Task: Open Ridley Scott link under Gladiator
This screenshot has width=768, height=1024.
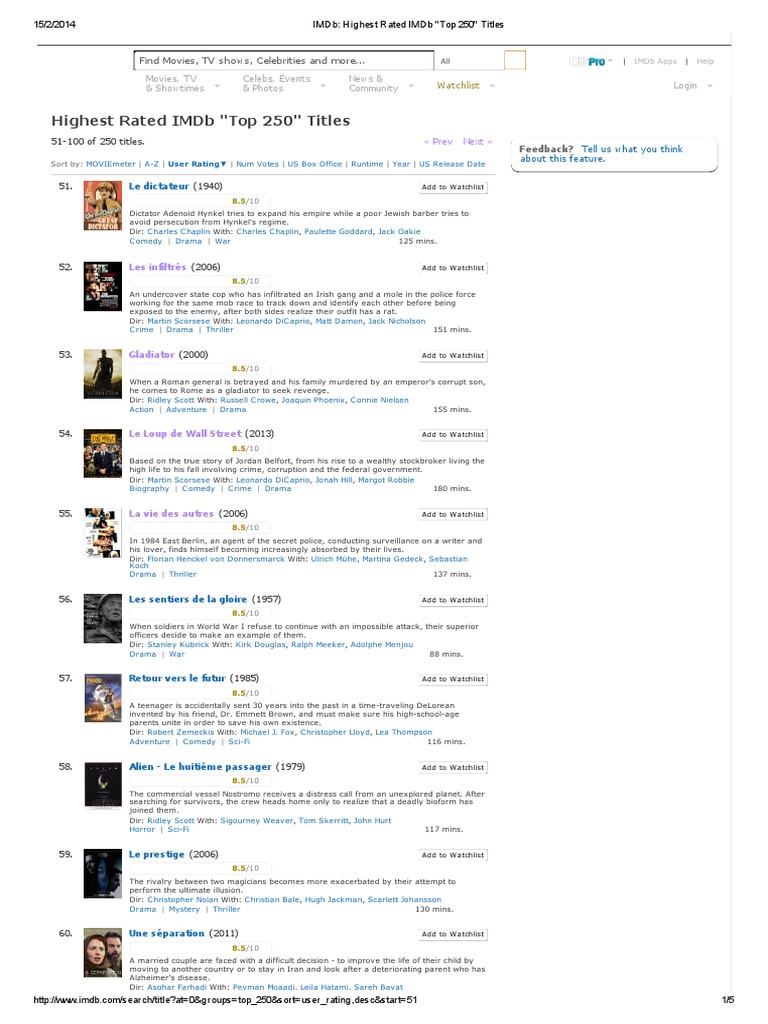Action: [170, 400]
